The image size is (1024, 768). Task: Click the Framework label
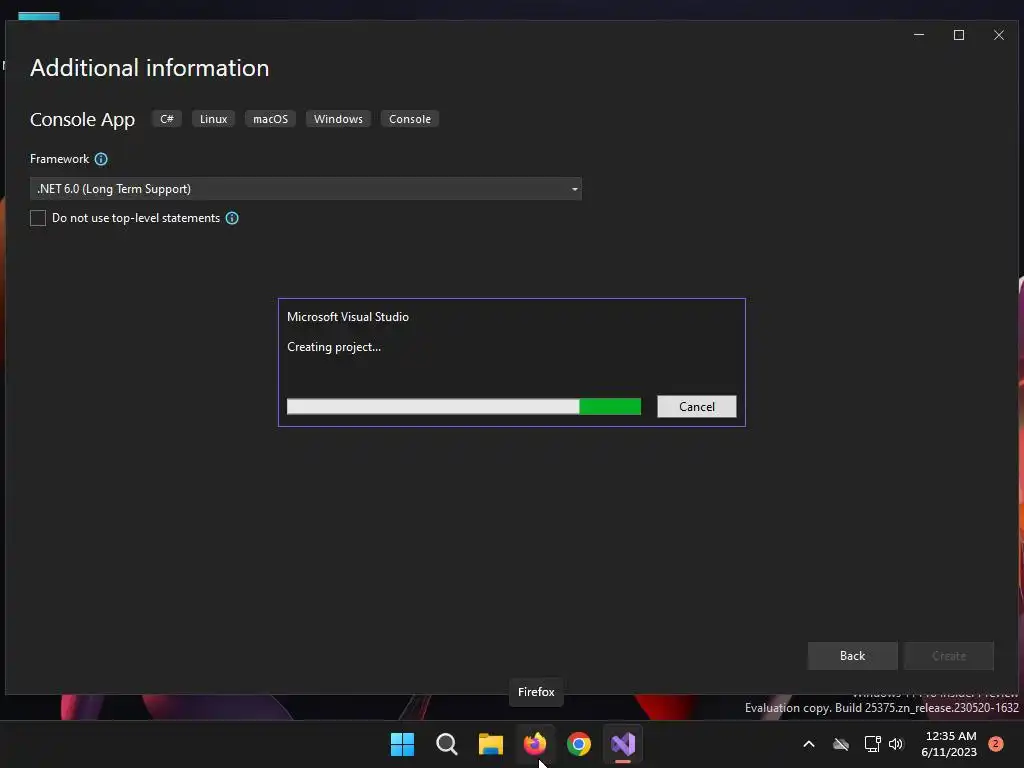(x=59, y=159)
